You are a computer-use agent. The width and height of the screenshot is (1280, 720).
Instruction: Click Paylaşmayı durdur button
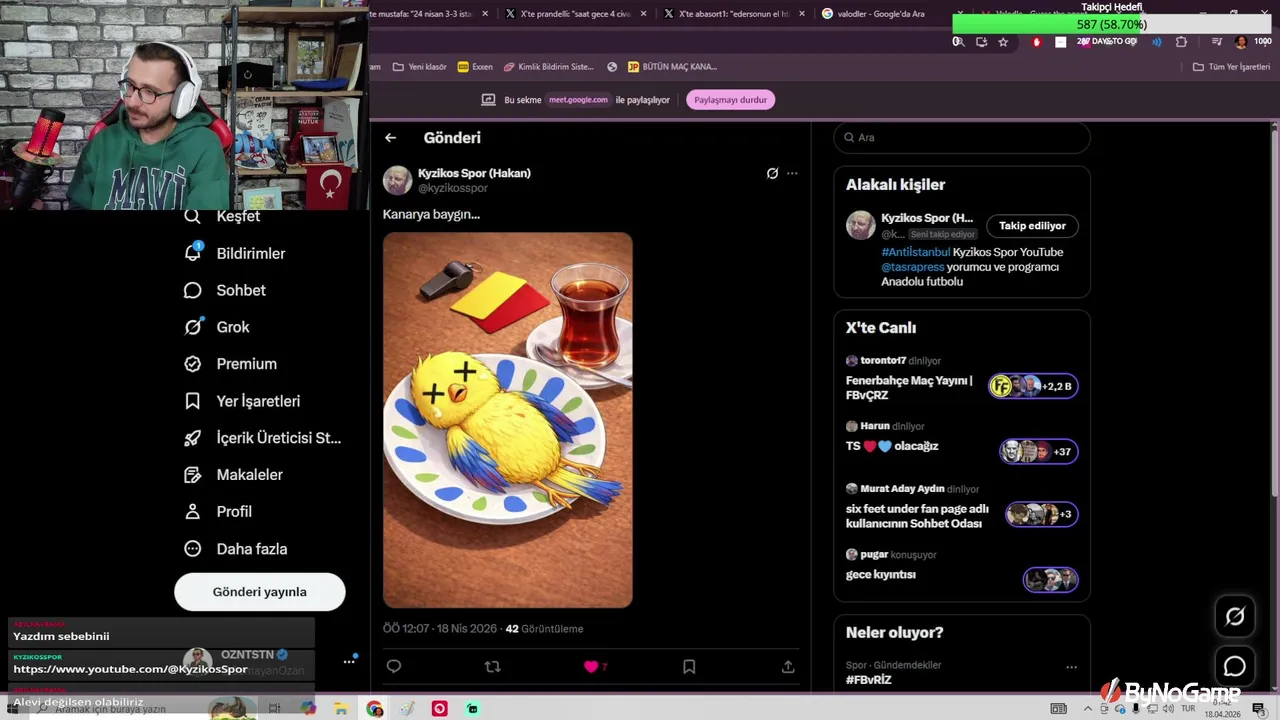730,100
